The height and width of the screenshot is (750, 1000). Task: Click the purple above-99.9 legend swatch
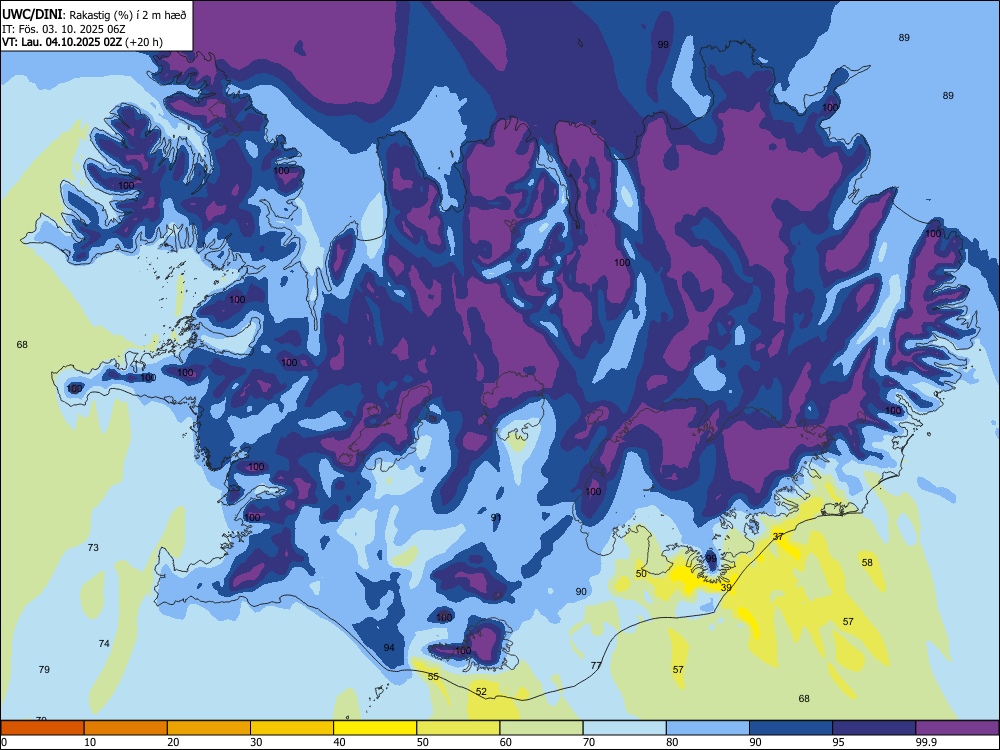957,728
